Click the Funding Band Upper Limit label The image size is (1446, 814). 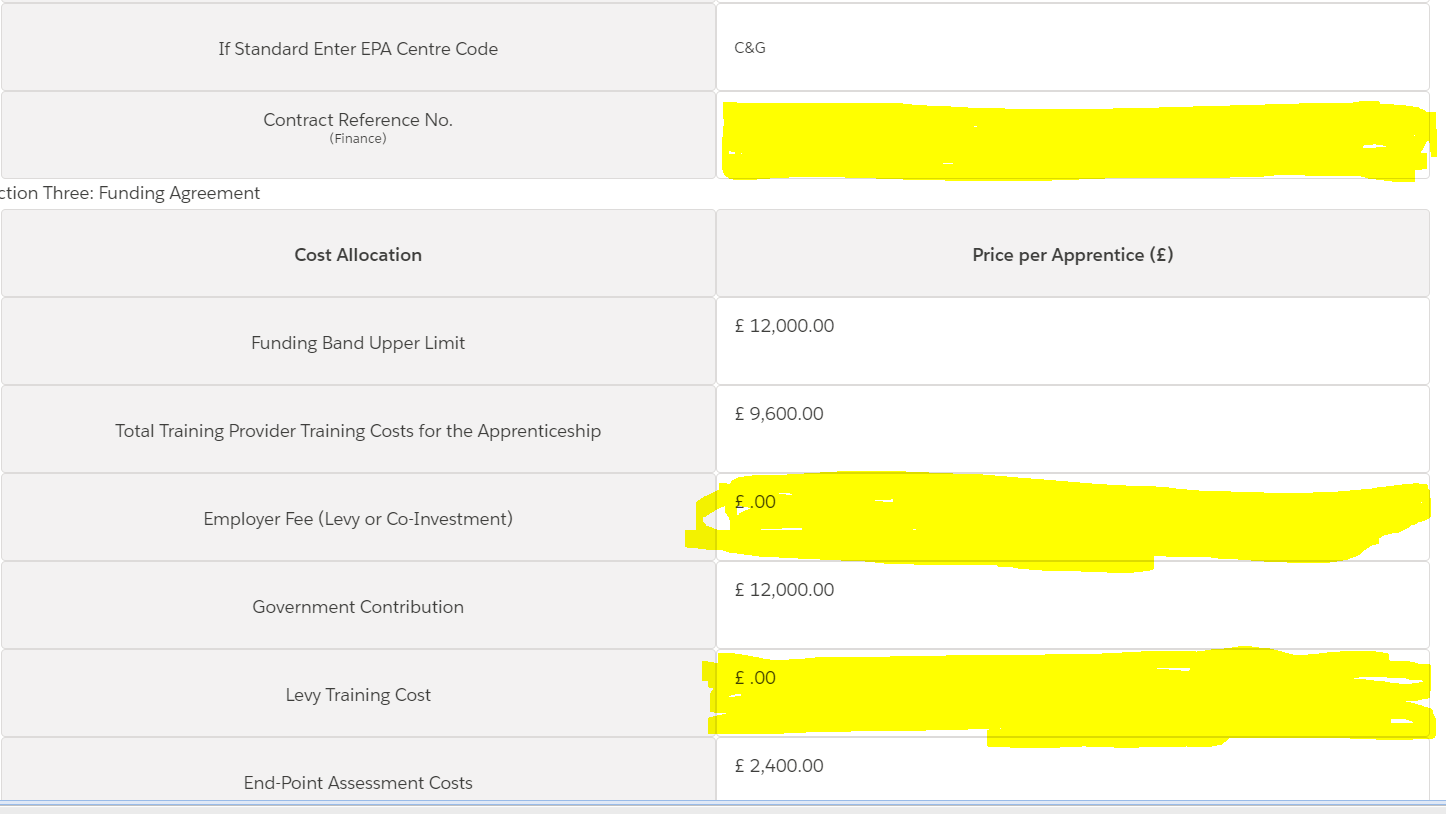[x=358, y=343]
